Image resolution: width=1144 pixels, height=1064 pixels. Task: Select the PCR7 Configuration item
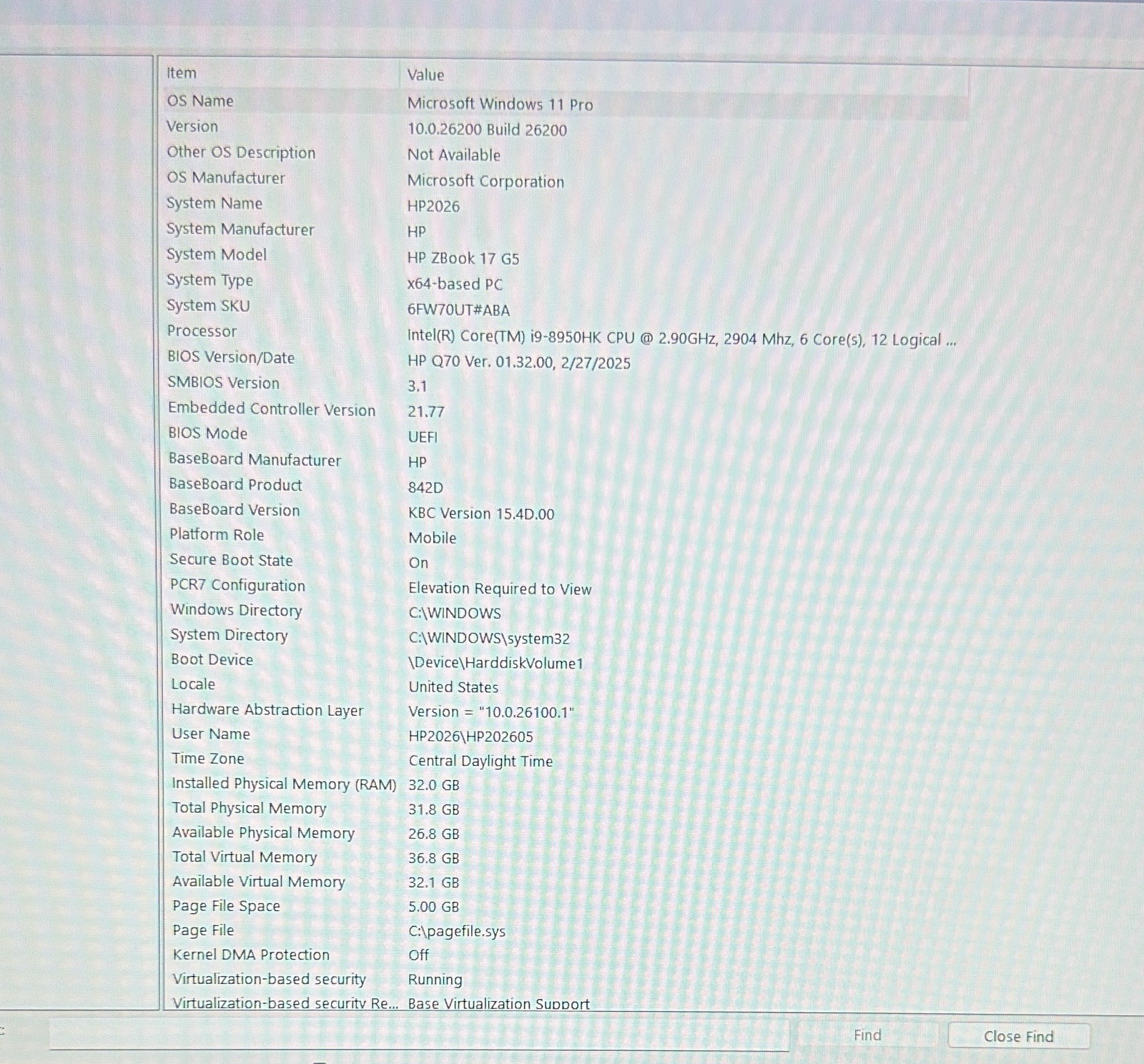[237, 585]
